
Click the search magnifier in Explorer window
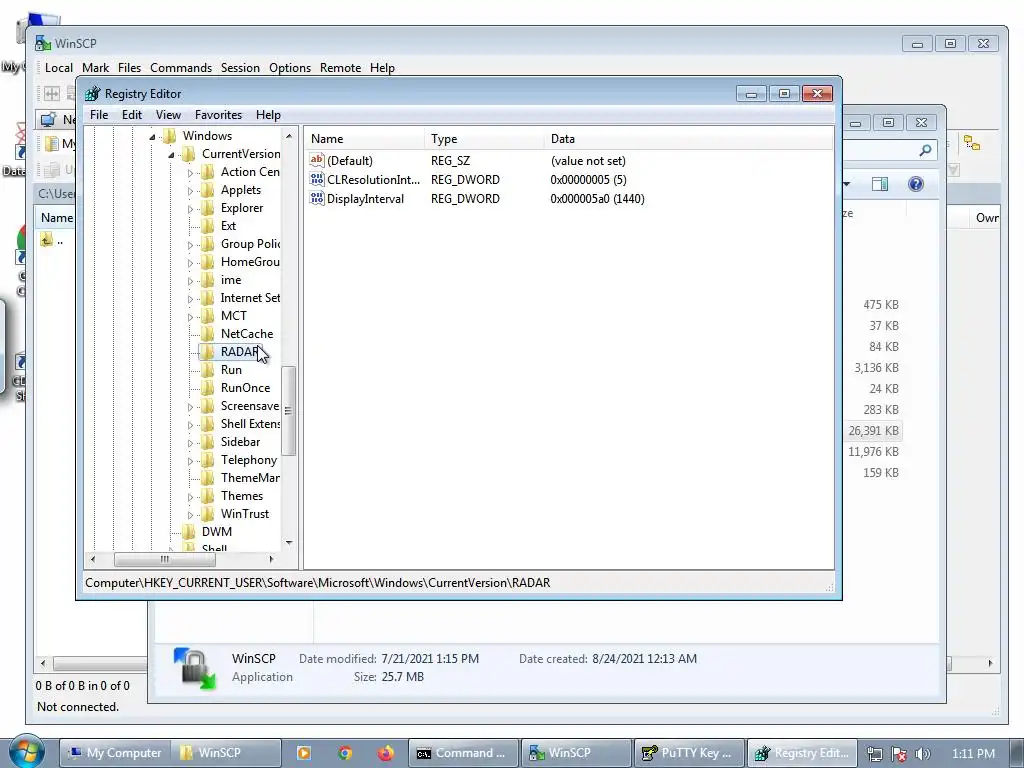click(925, 151)
